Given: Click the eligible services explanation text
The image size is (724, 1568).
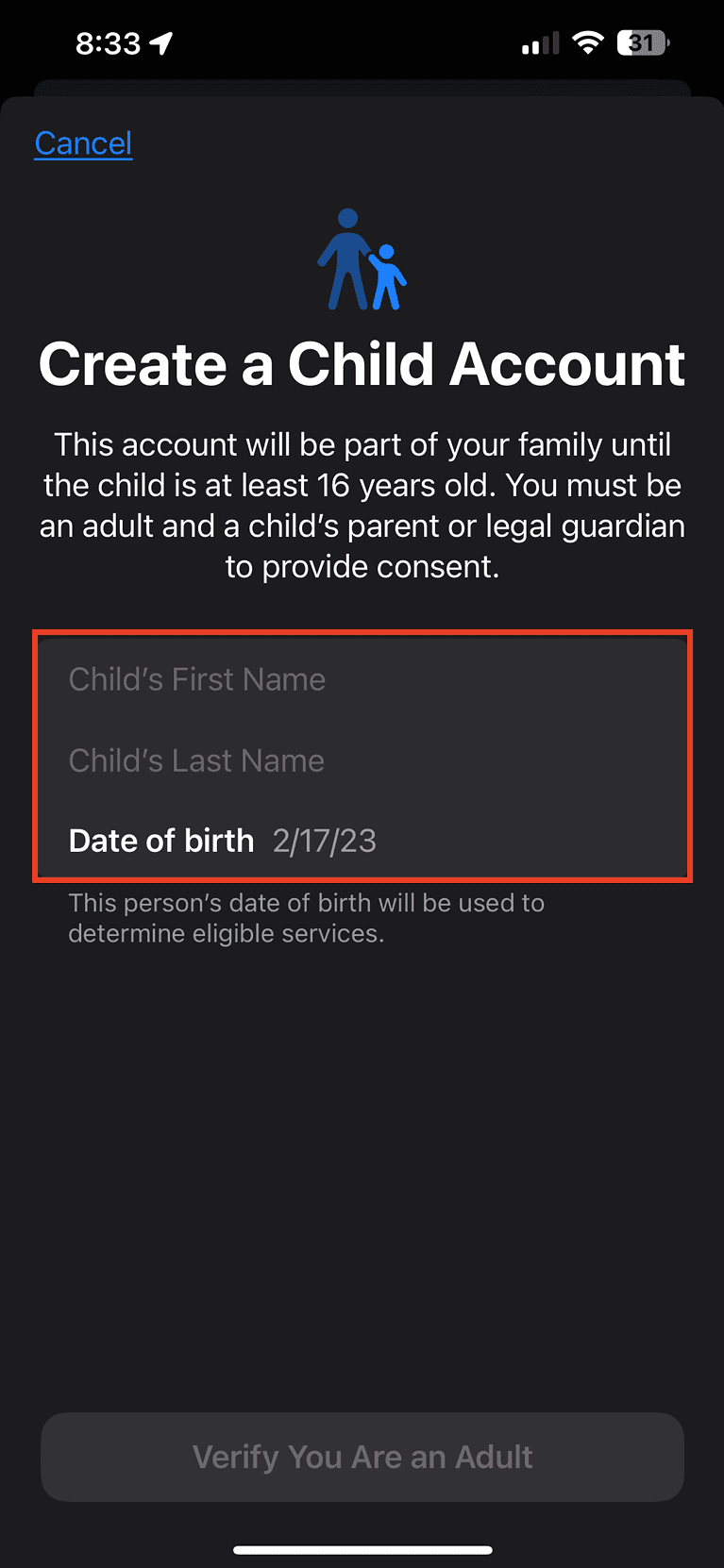Looking at the screenshot, I should point(306,917).
